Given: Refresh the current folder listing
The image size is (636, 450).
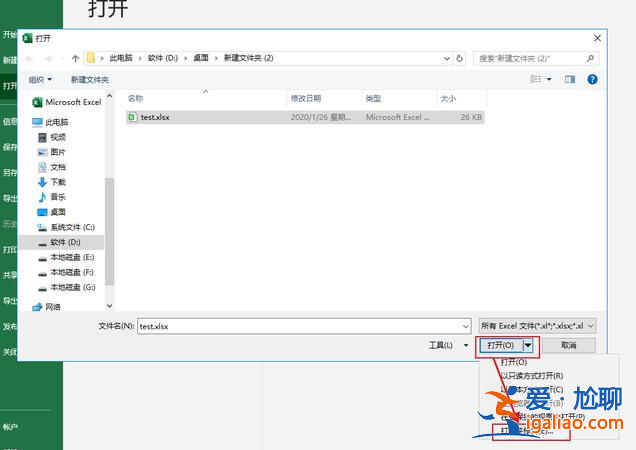Looking at the screenshot, I should (459, 58).
